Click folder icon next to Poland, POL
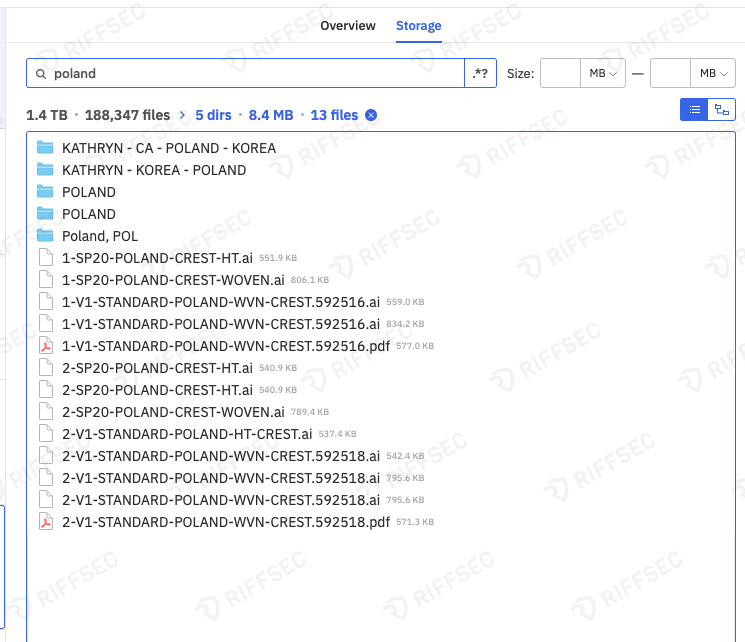The image size is (745, 642). pos(45,235)
